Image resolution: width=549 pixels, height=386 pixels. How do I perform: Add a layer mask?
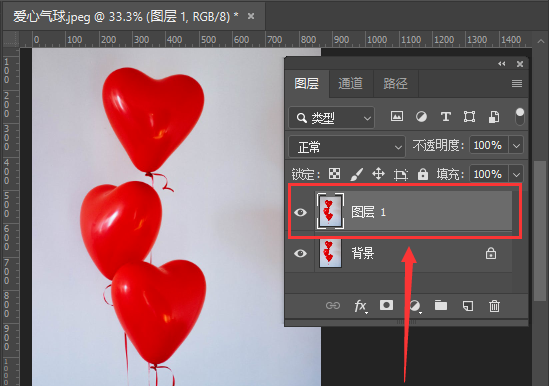click(387, 305)
